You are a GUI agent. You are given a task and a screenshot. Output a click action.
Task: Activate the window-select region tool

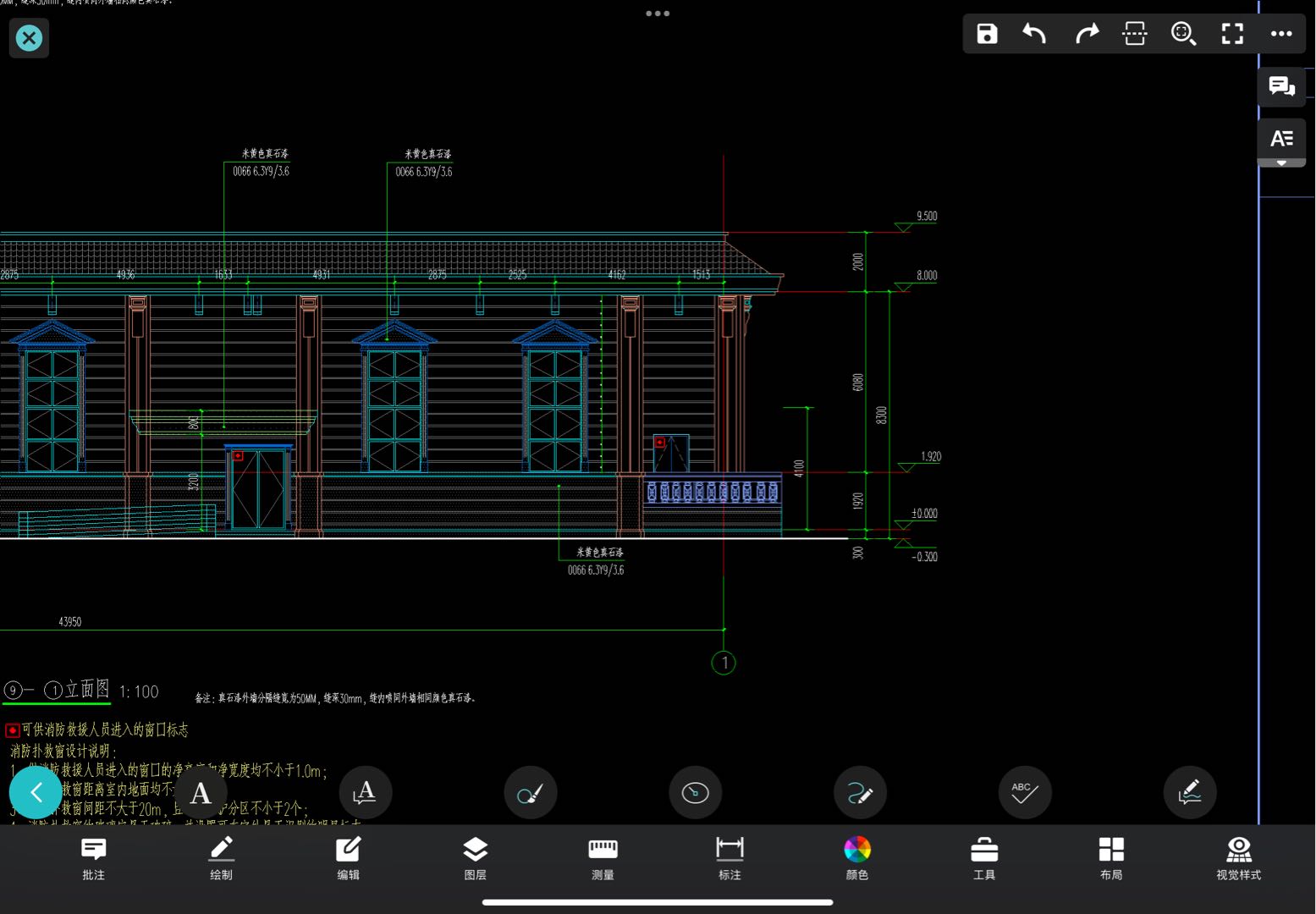pyautogui.click(x=1135, y=34)
